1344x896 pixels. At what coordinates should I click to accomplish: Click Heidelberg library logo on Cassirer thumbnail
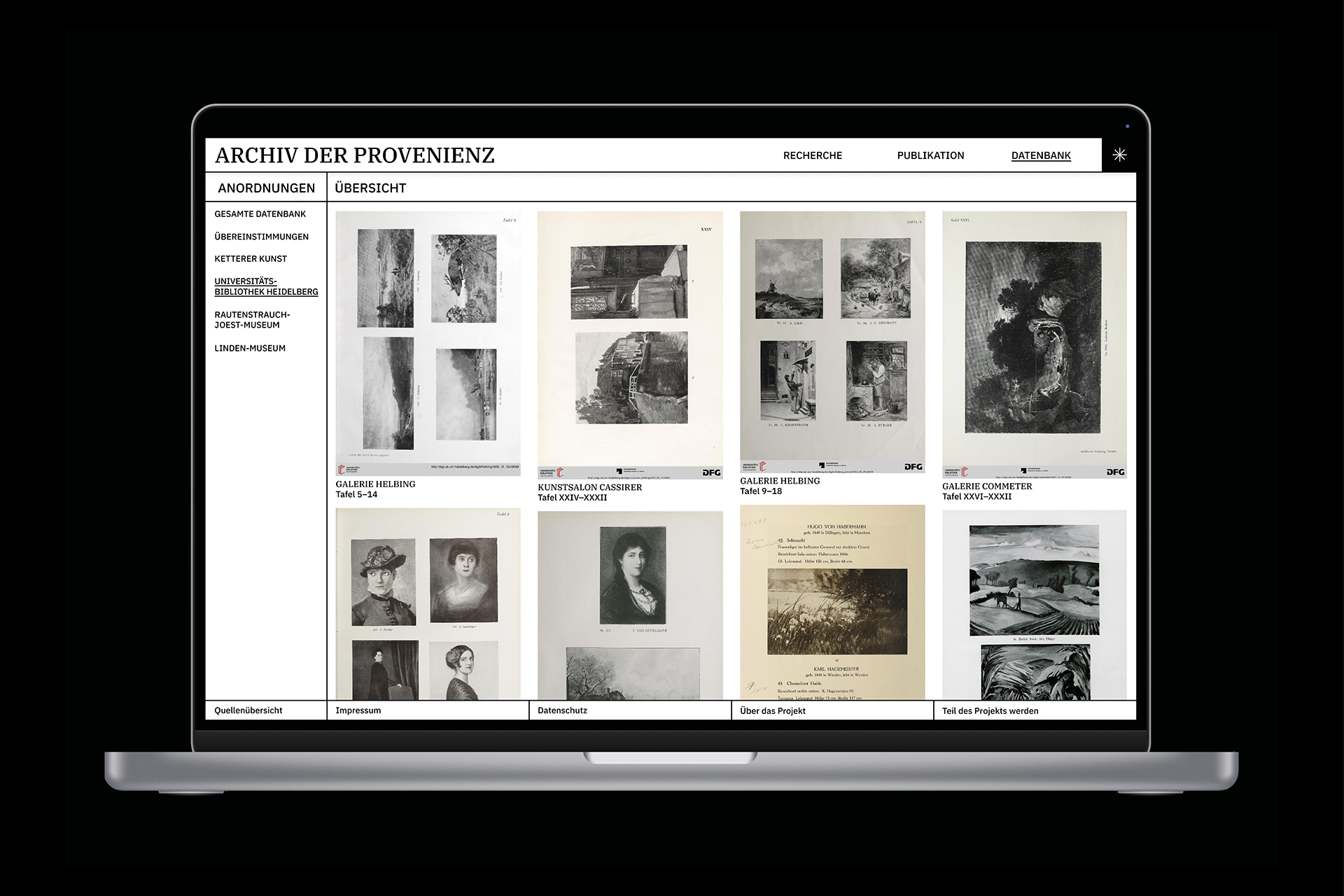(x=551, y=472)
